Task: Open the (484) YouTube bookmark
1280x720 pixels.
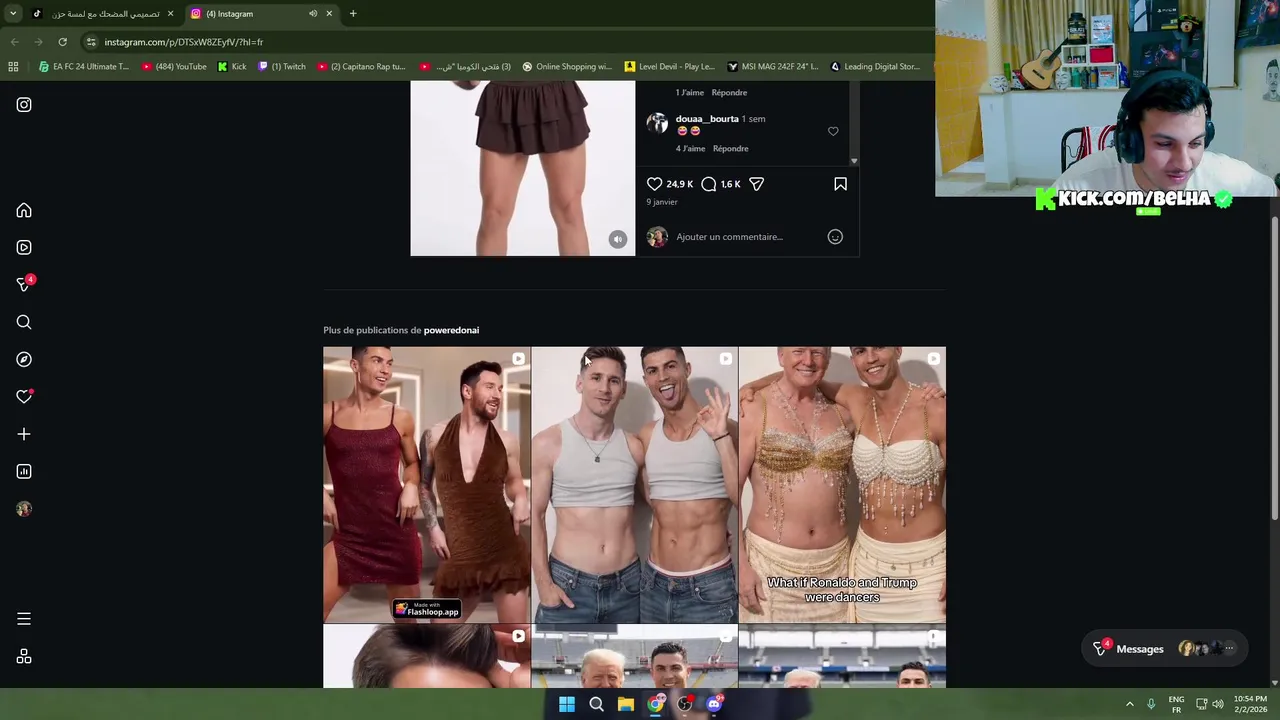Action: [174, 67]
